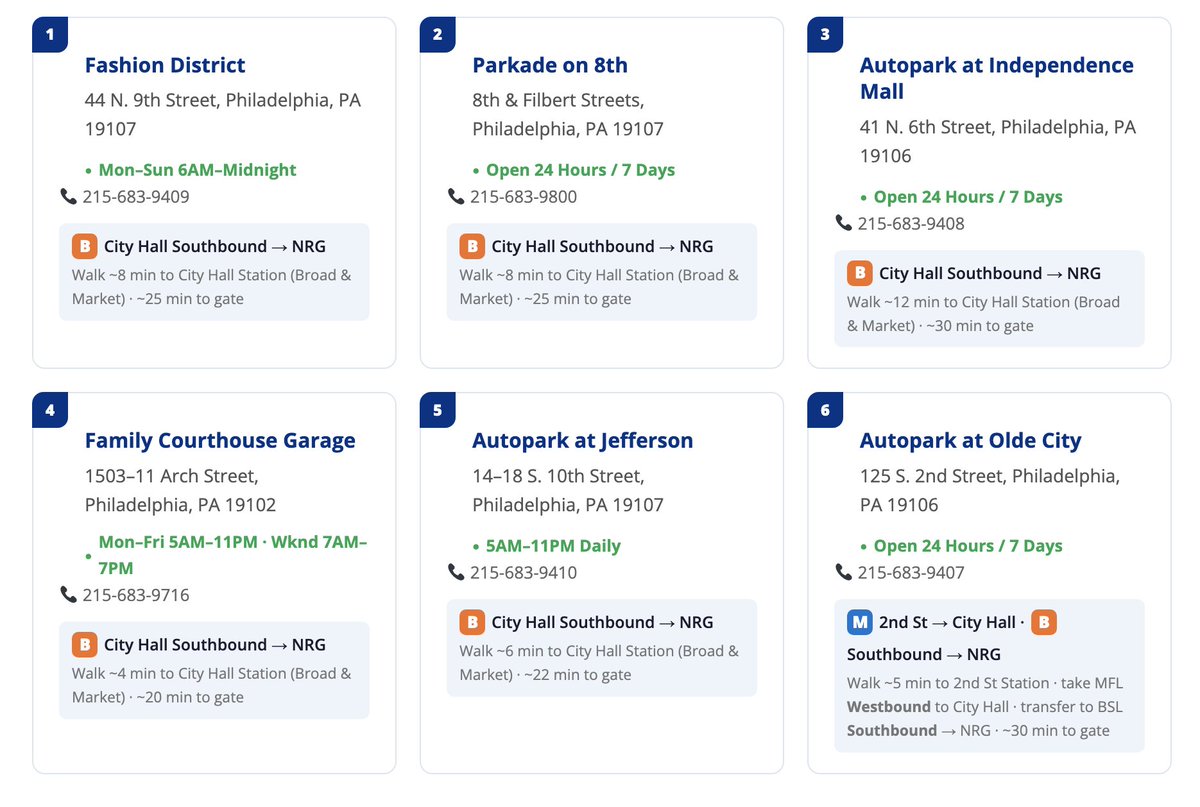The width and height of the screenshot is (1200, 807).
Task: Click the number 6 corner badge
Action: click(x=825, y=411)
